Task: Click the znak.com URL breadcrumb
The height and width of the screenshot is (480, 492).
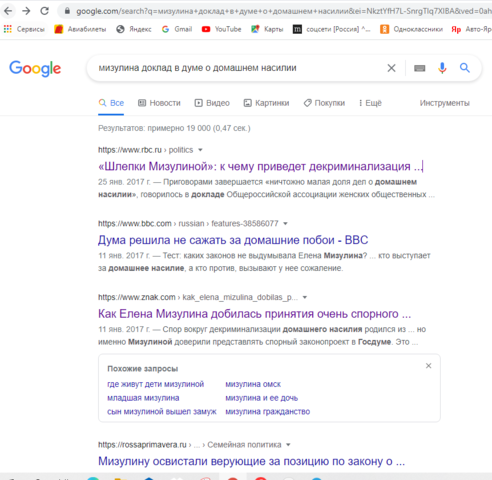Action: (198, 297)
